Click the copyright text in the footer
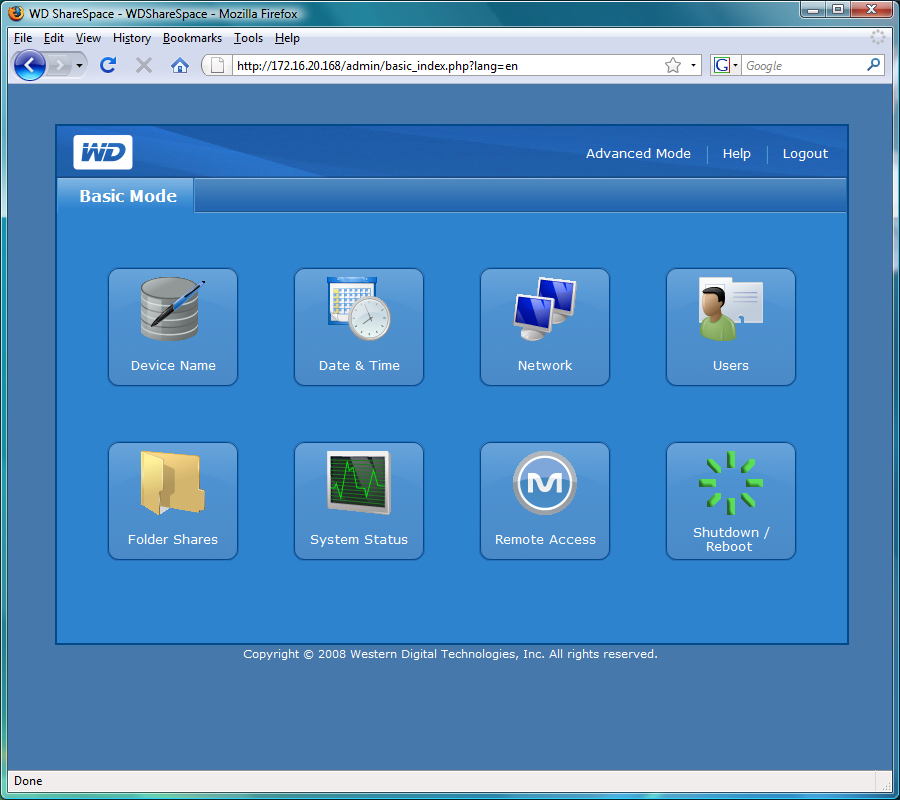 click(x=450, y=654)
